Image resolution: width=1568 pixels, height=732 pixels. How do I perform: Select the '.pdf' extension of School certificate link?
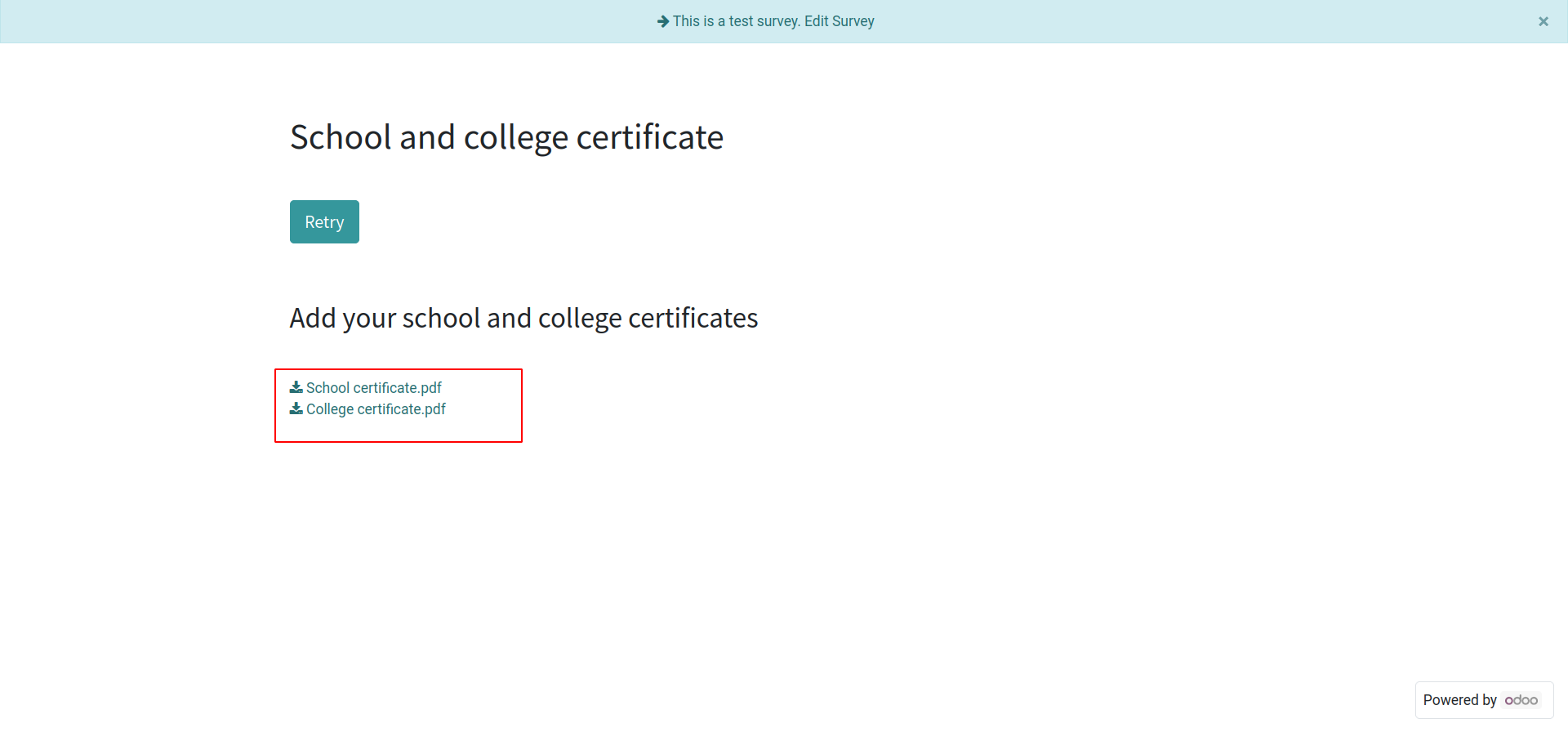(430, 388)
